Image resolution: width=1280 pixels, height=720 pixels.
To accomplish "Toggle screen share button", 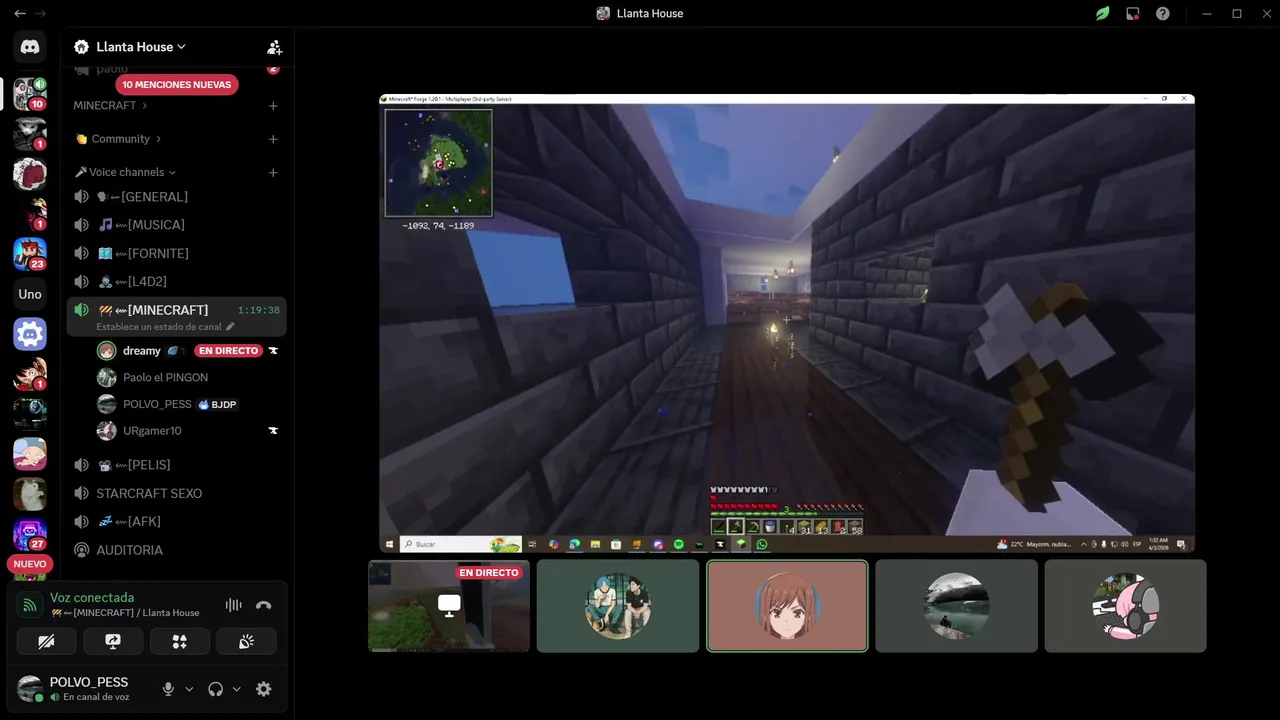I will coord(113,641).
